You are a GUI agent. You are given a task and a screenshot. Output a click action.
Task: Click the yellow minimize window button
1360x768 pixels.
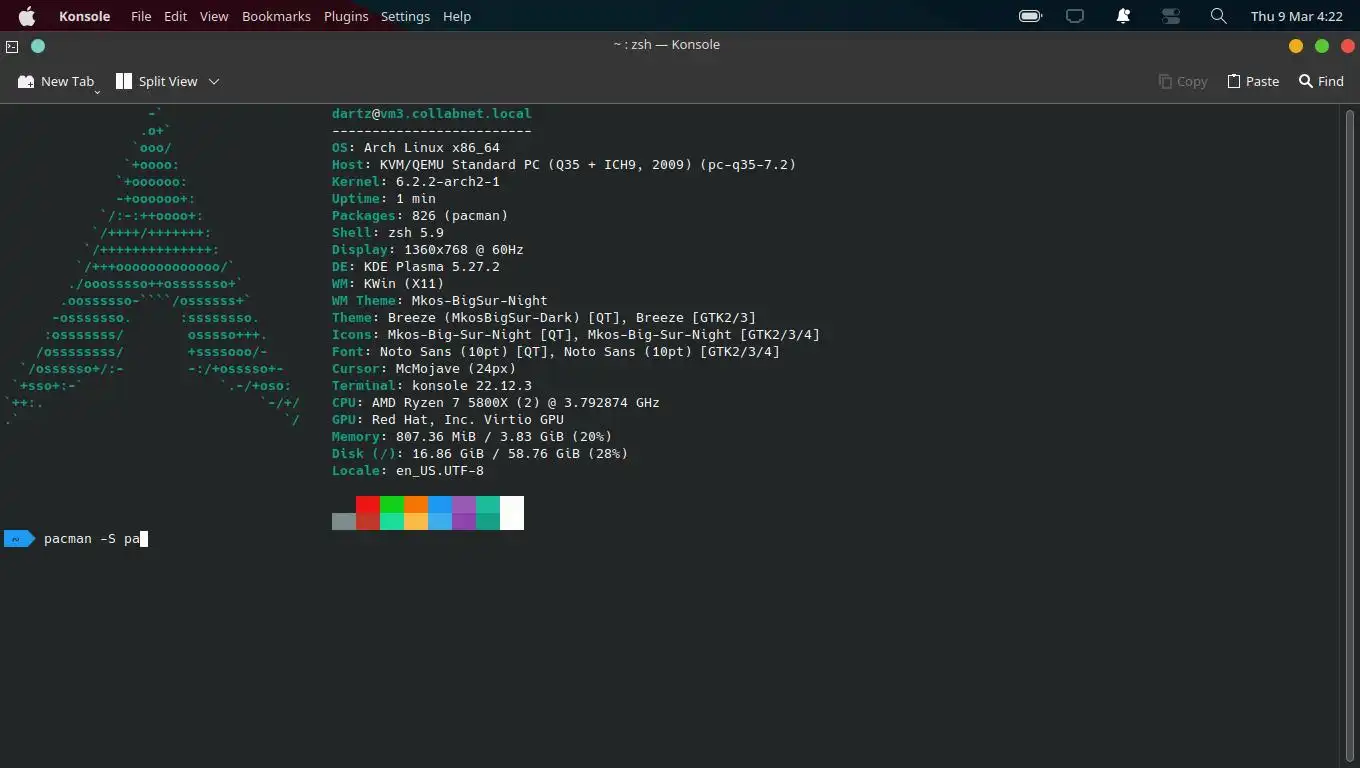click(x=1296, y=46)
